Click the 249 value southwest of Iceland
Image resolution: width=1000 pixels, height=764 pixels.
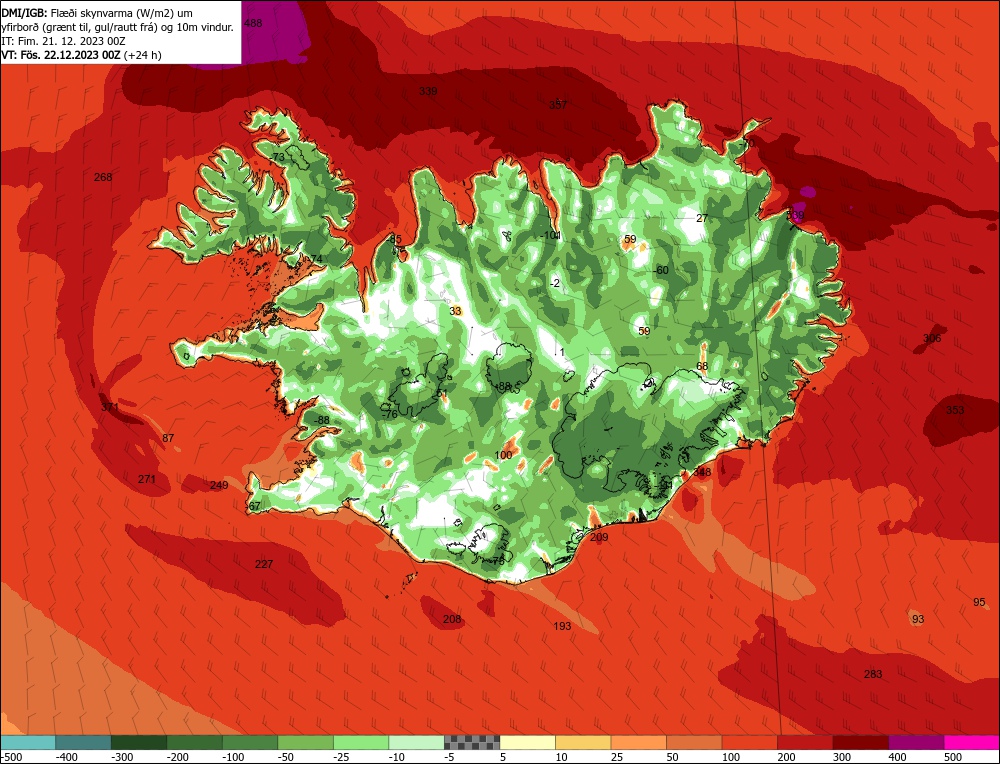click(x=219, y=485)
